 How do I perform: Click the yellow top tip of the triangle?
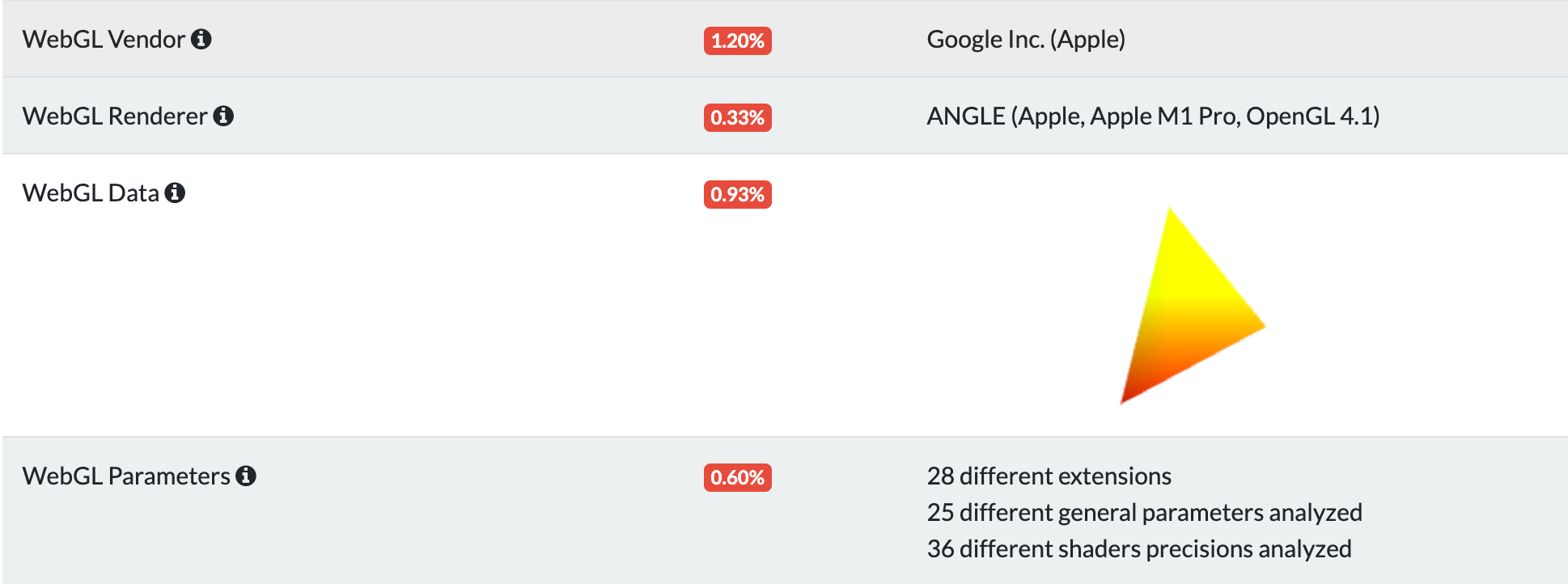(1171, 220)
